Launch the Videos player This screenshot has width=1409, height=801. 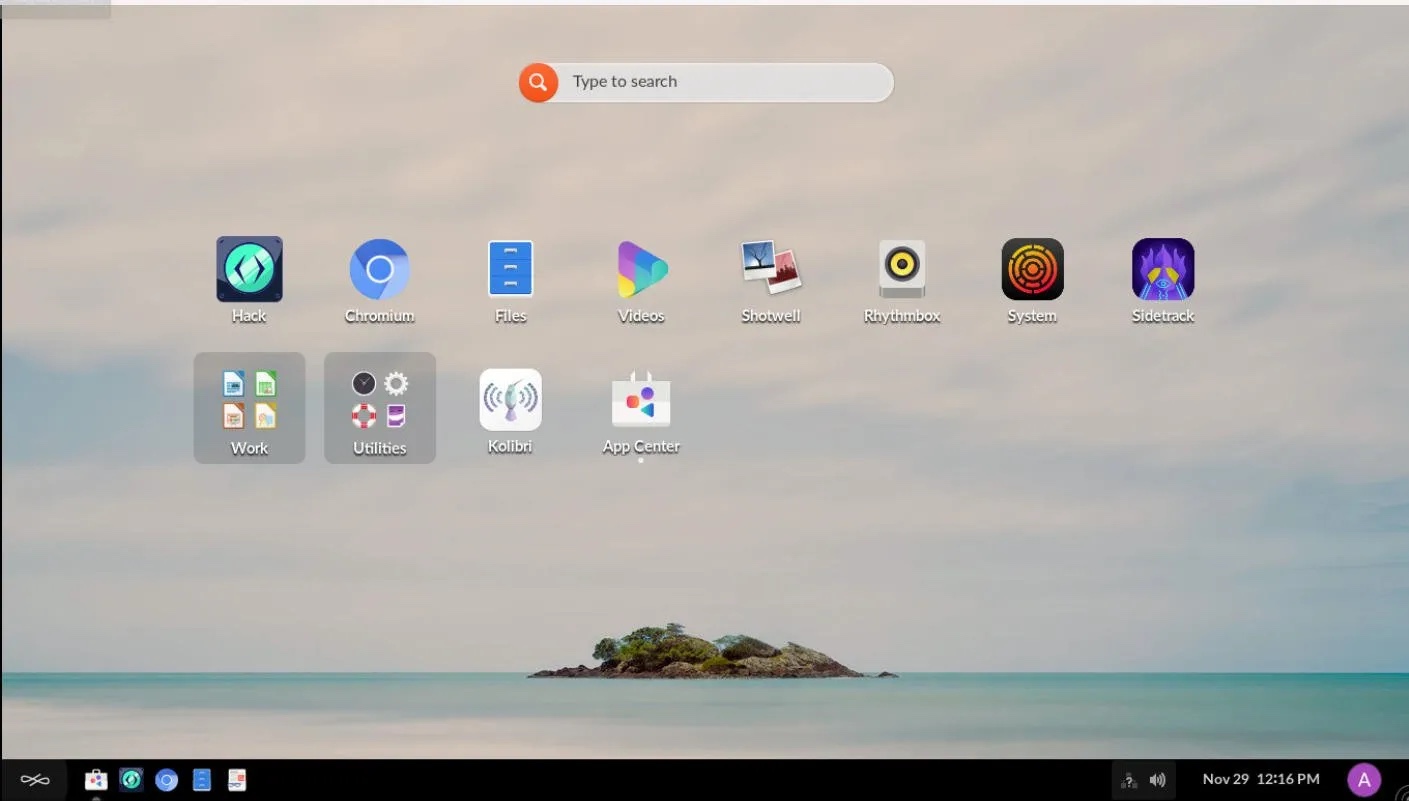[640, 268]
